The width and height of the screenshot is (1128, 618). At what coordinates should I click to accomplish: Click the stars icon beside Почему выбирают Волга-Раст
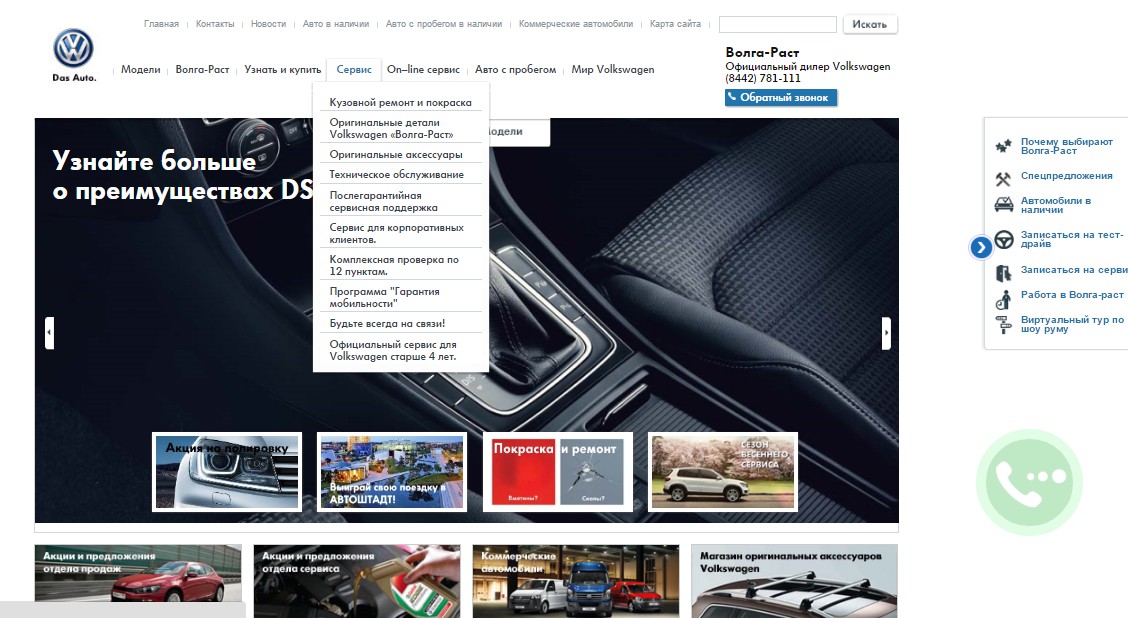(1003, 147)
